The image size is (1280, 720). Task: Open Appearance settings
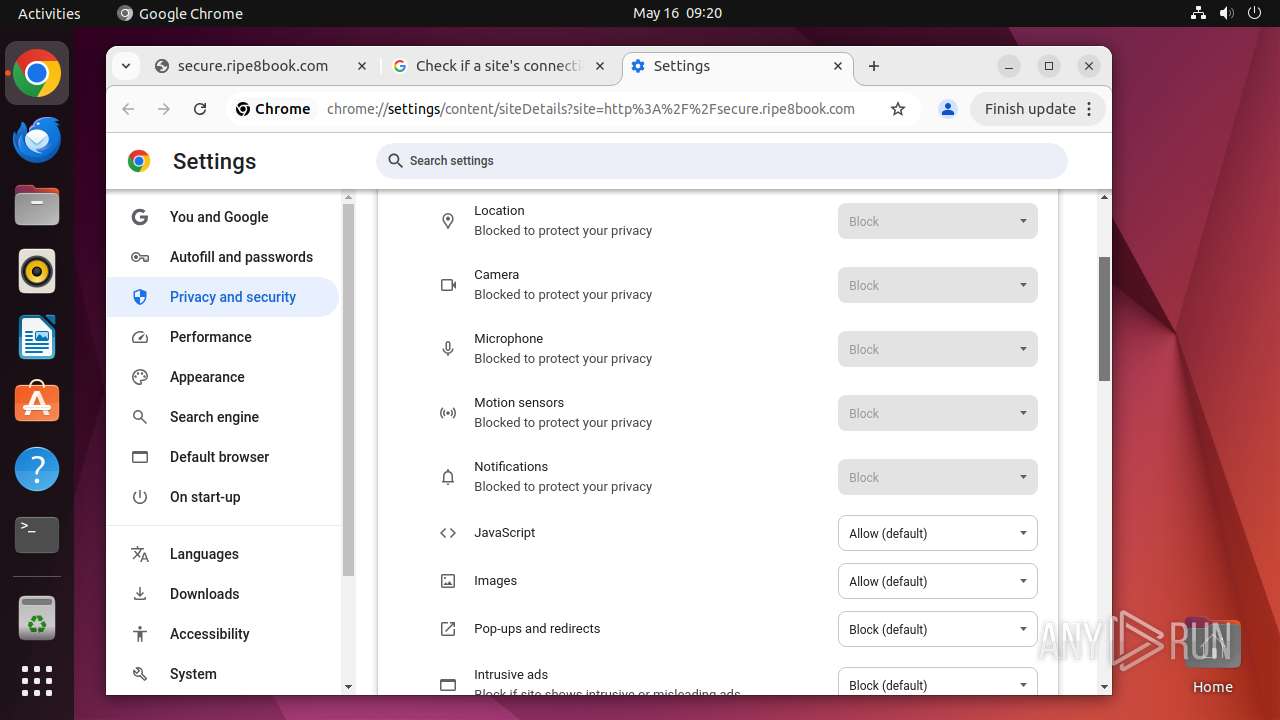pos(223,377)
